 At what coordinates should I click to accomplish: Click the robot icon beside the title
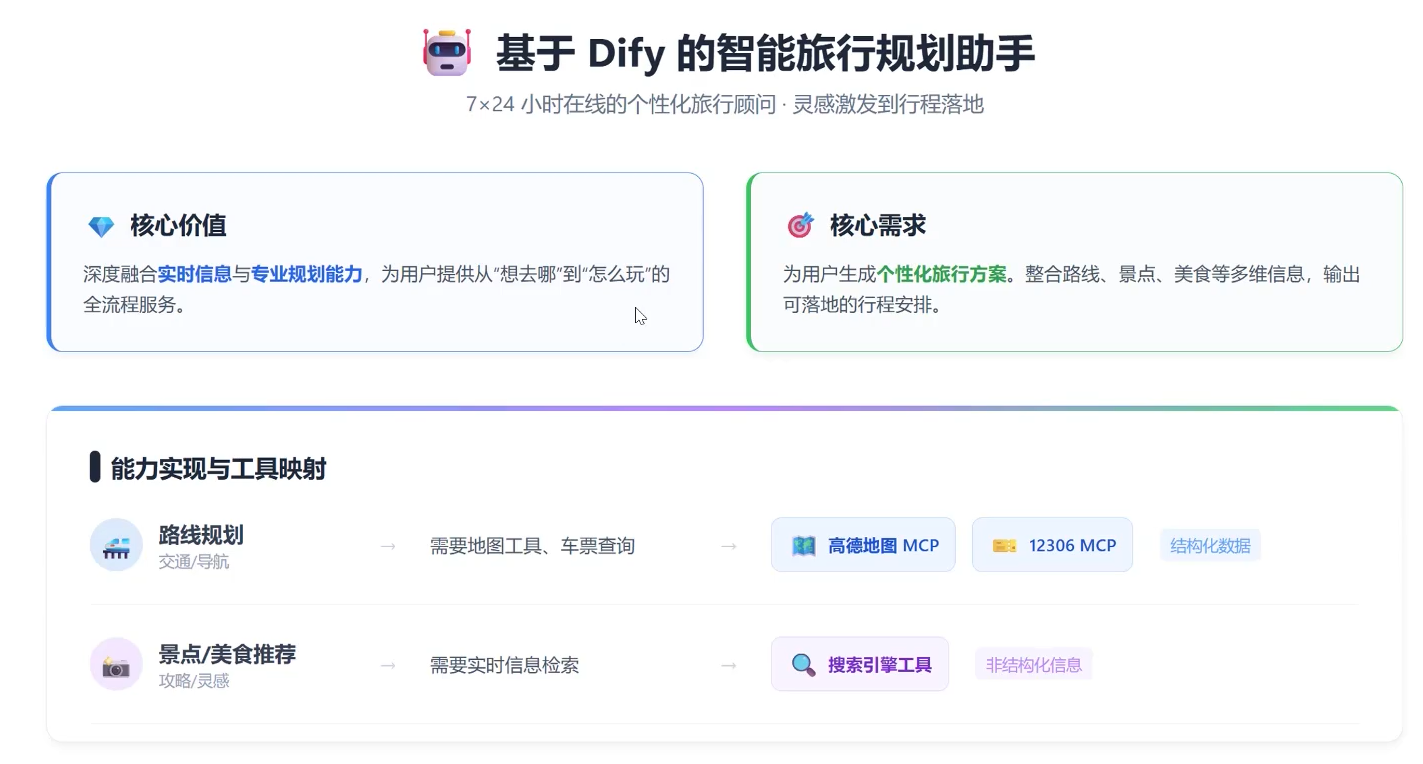coord(446,52)
